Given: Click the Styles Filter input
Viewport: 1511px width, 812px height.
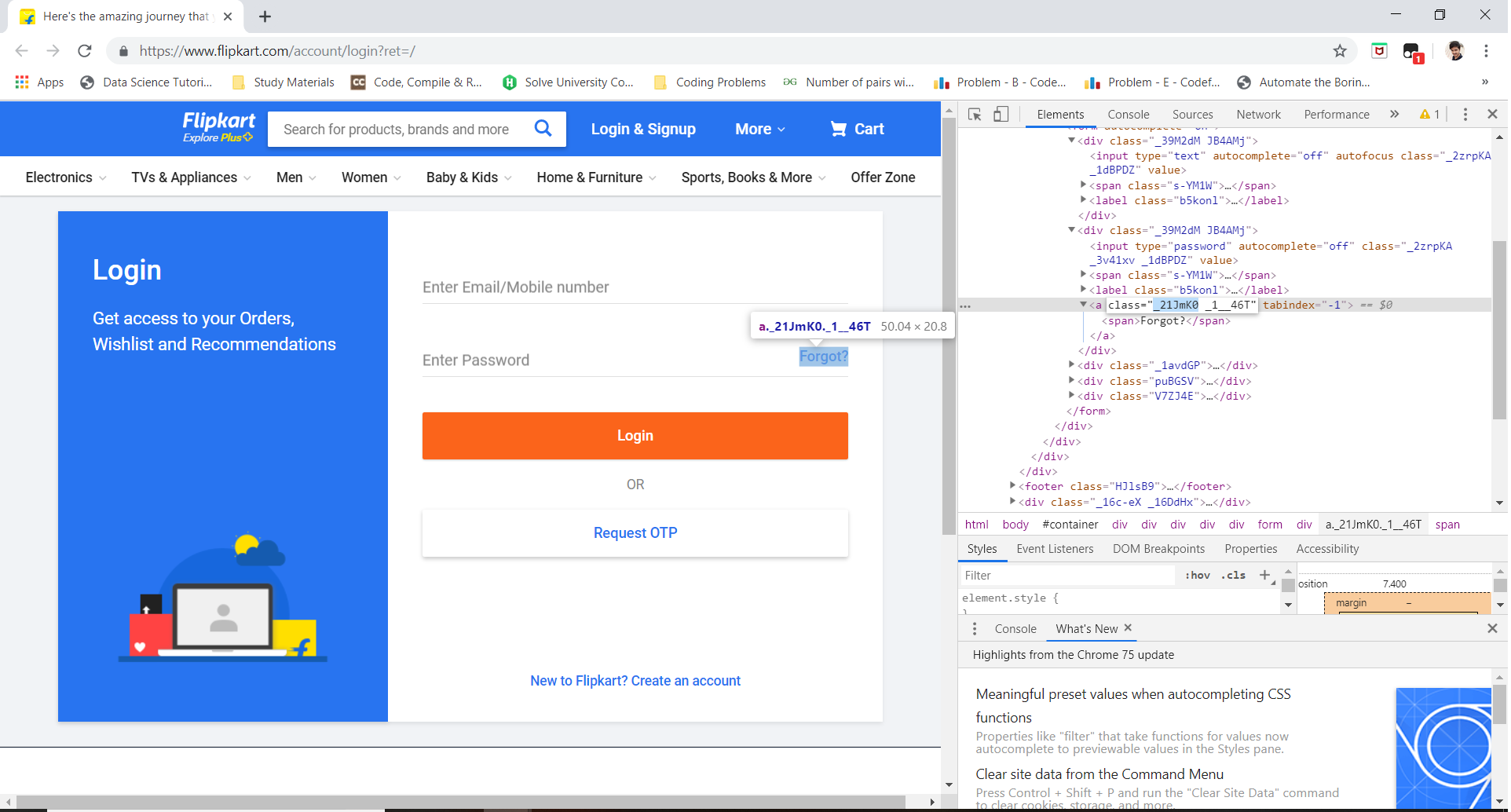Looking at the screenshot, I should click(1067, 576).
